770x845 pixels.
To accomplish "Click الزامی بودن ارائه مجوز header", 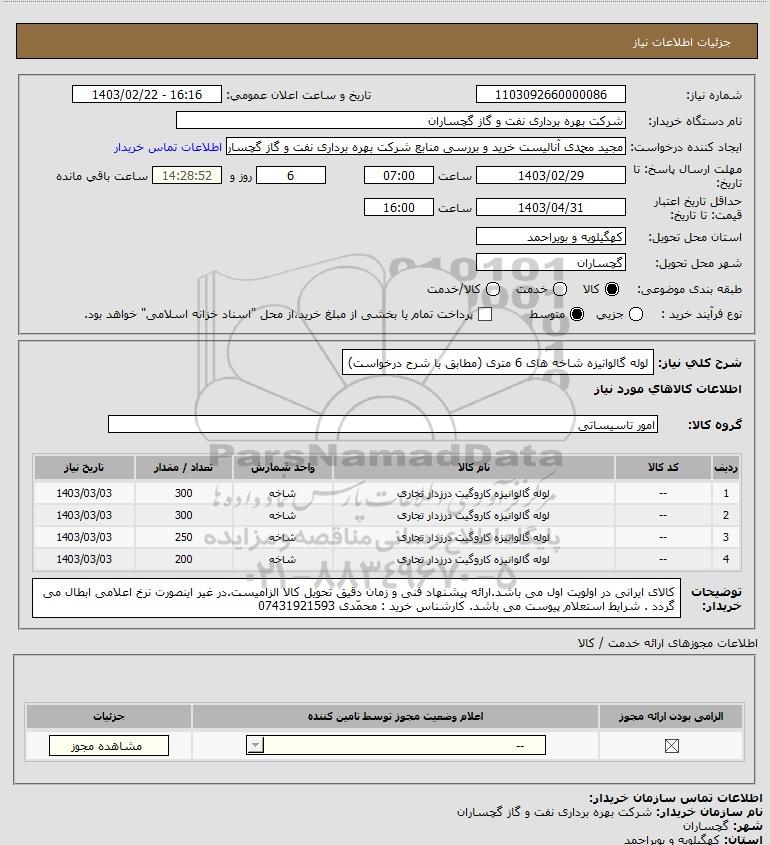I will click(671, 716).
